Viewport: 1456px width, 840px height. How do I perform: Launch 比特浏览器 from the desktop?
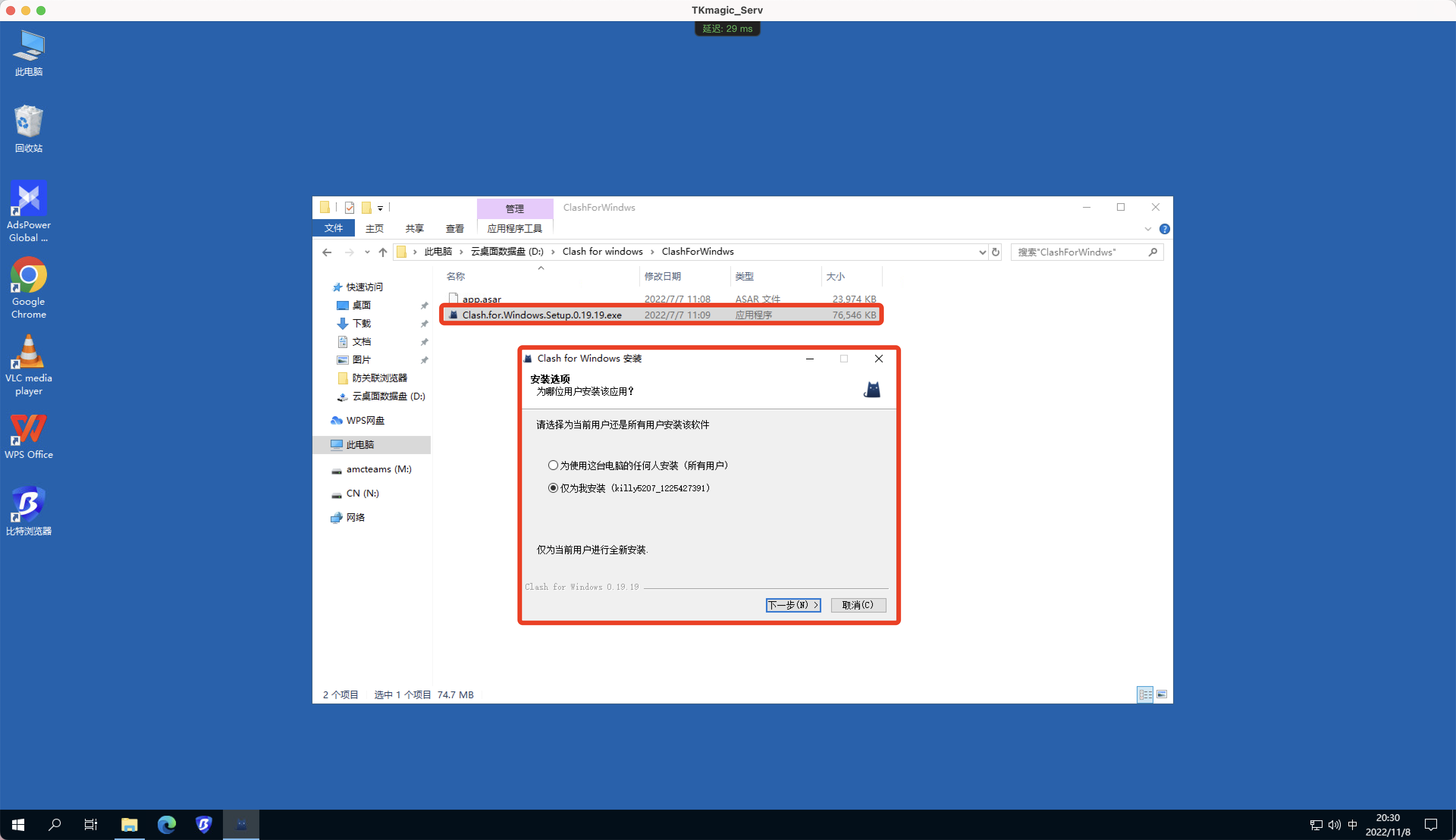coord(28,501)
